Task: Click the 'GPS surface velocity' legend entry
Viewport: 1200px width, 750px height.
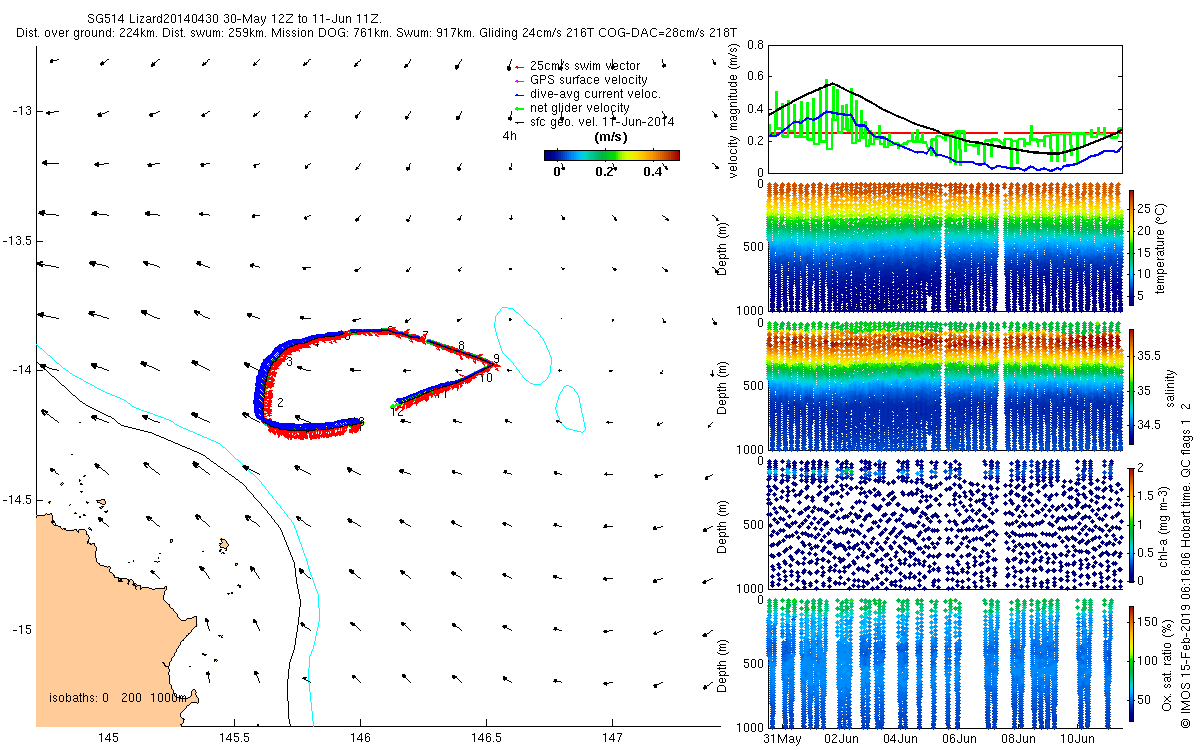Action: tap(587, 80)
